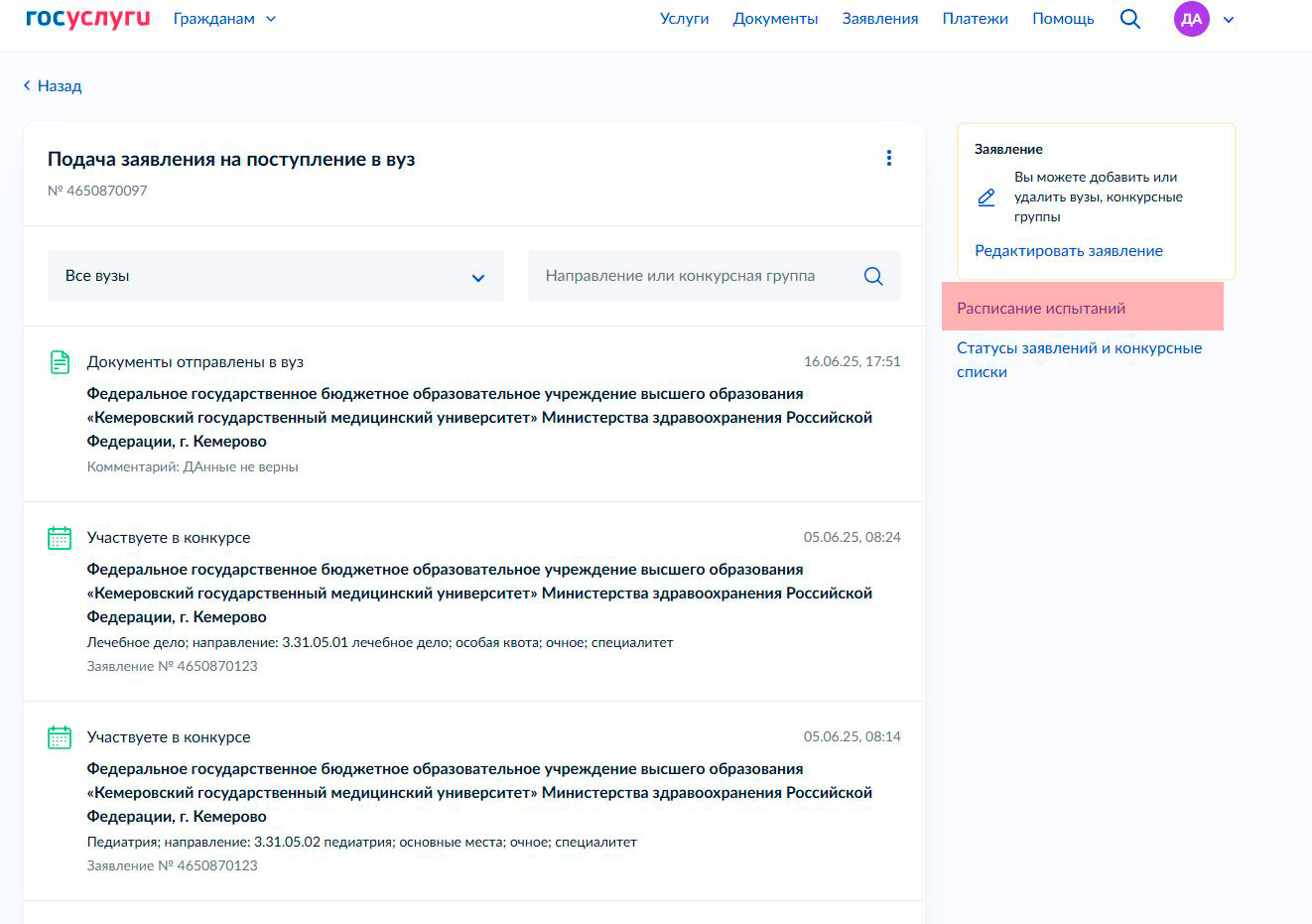
Task: Select the Подача заявления на поступление в вуз heading
Action: pyautogui.click(x=231, y=160)
